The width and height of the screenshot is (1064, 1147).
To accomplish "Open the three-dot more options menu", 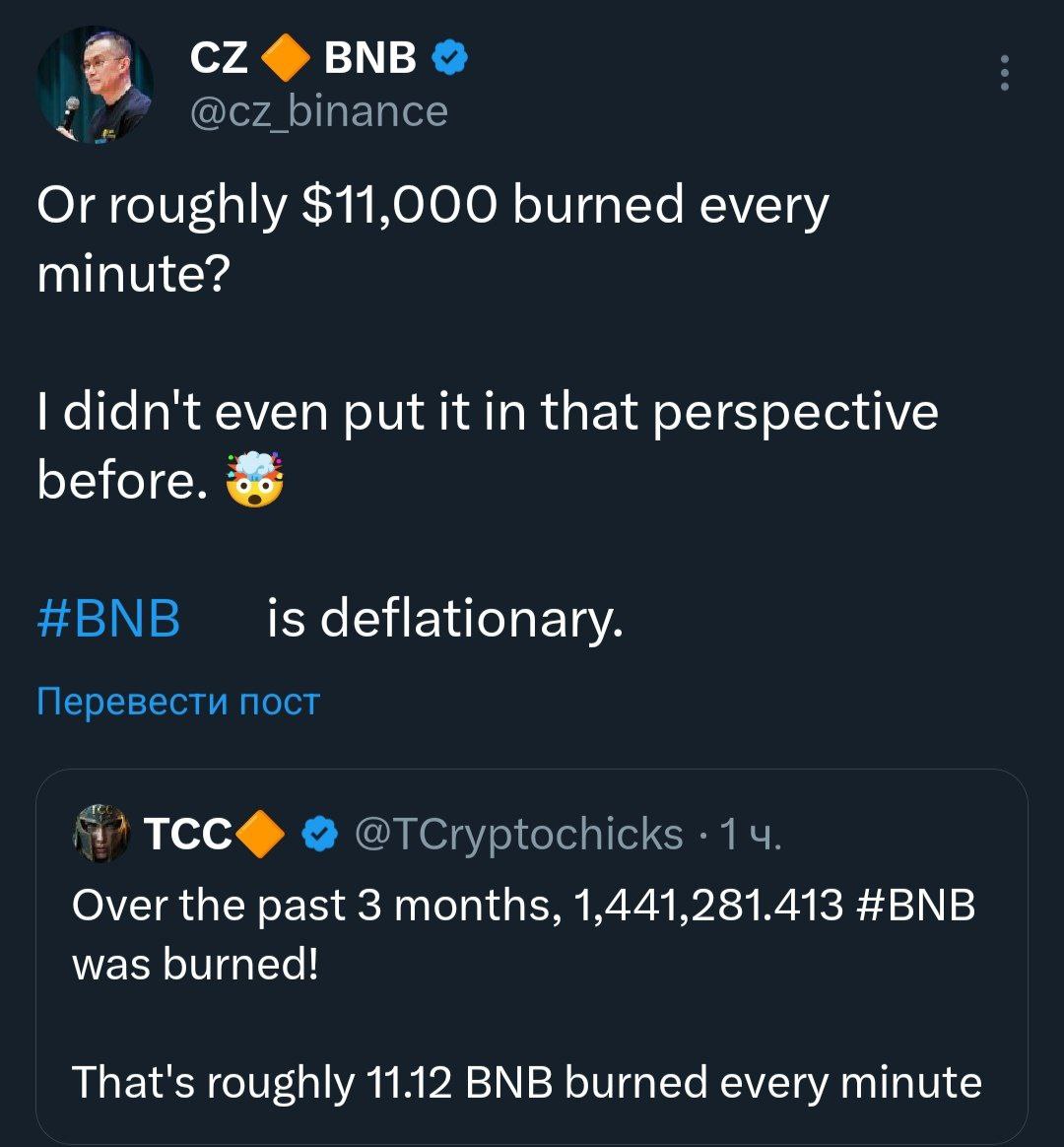I will coord(1004,74).
